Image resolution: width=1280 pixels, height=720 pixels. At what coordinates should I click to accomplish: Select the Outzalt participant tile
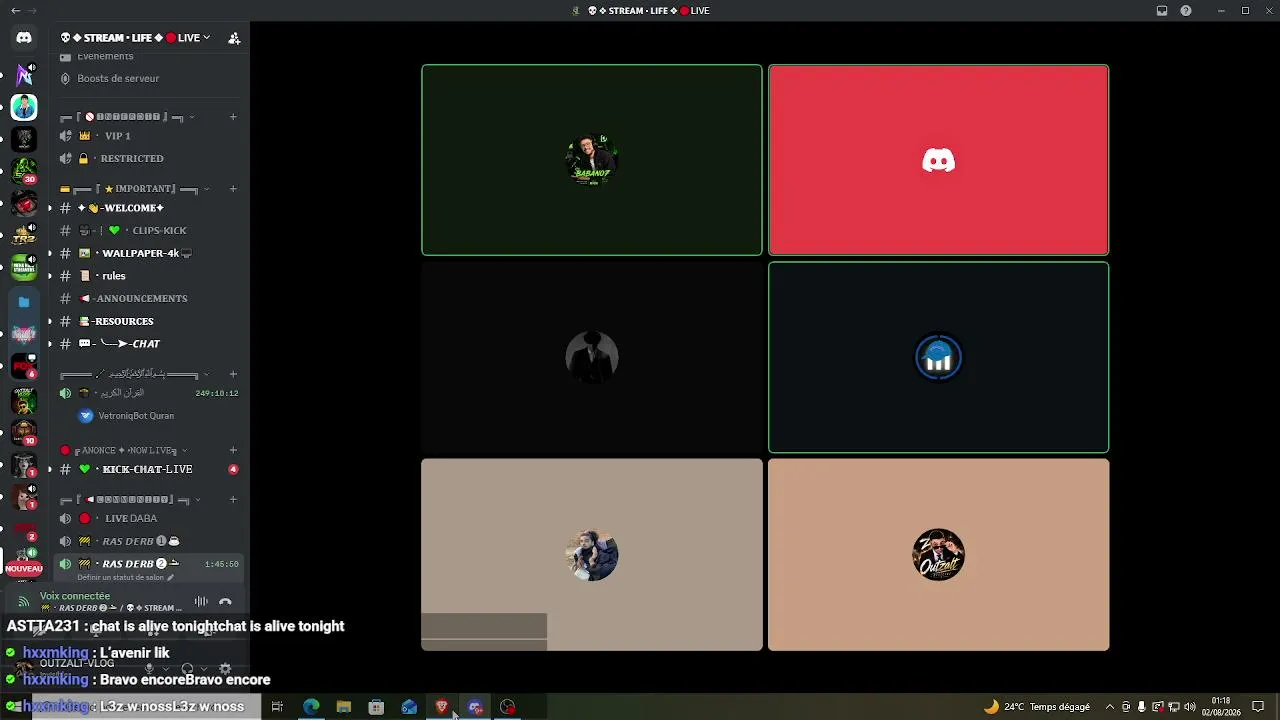point(938,554)
